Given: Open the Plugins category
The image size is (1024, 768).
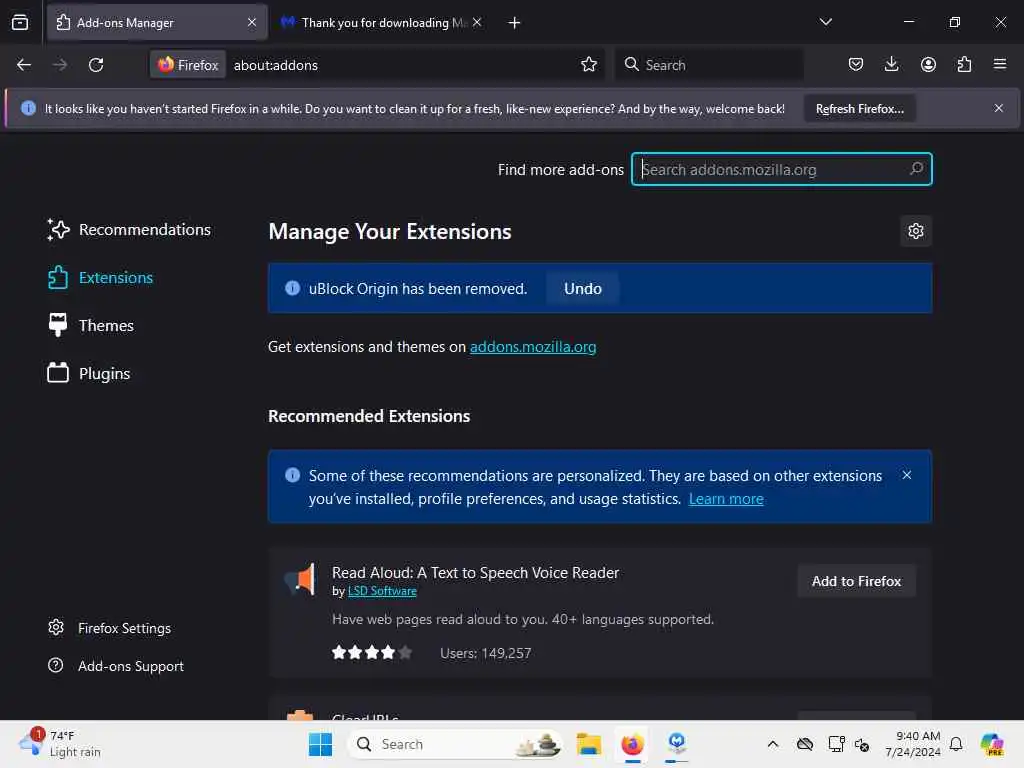Looking at the screenshot, I should 88,374.
